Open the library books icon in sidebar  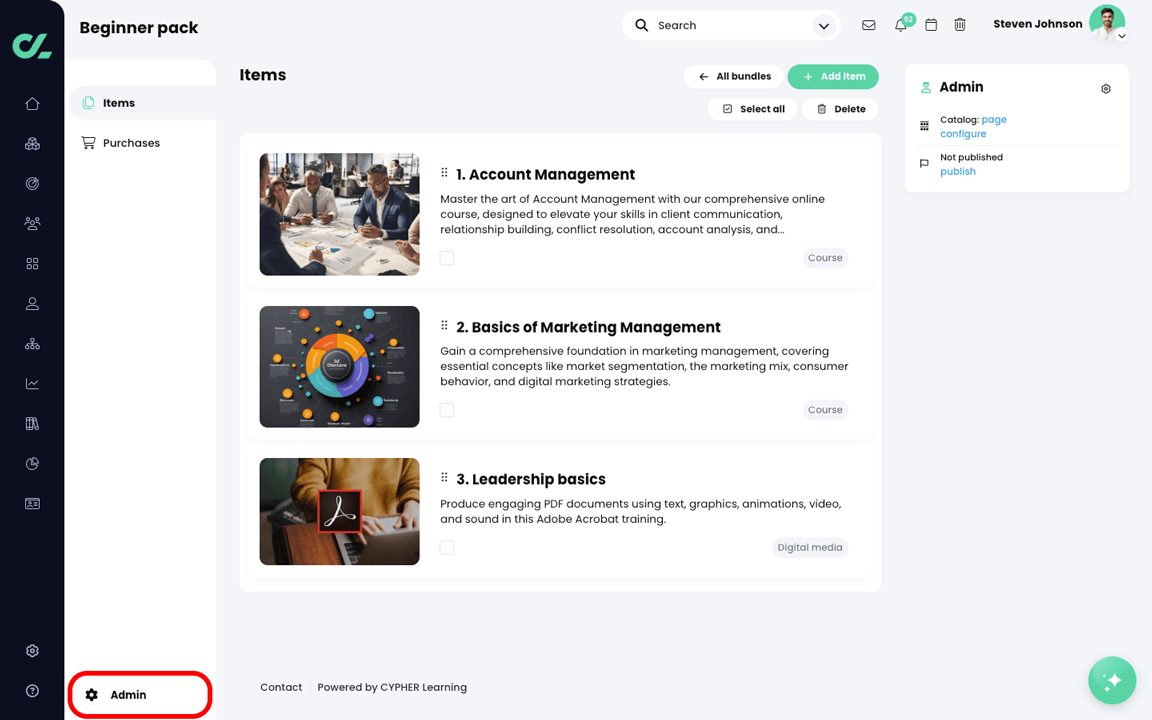32,423
